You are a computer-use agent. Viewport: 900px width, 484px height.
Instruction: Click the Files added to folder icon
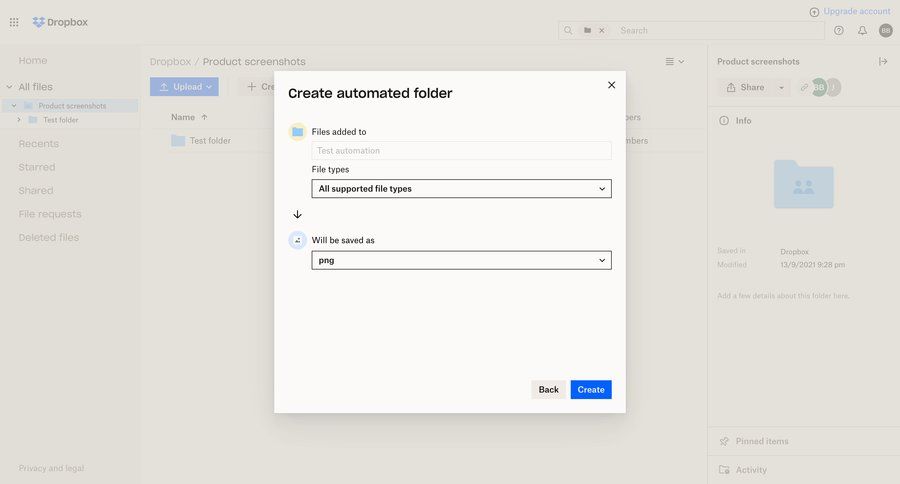tap(297, 131)
